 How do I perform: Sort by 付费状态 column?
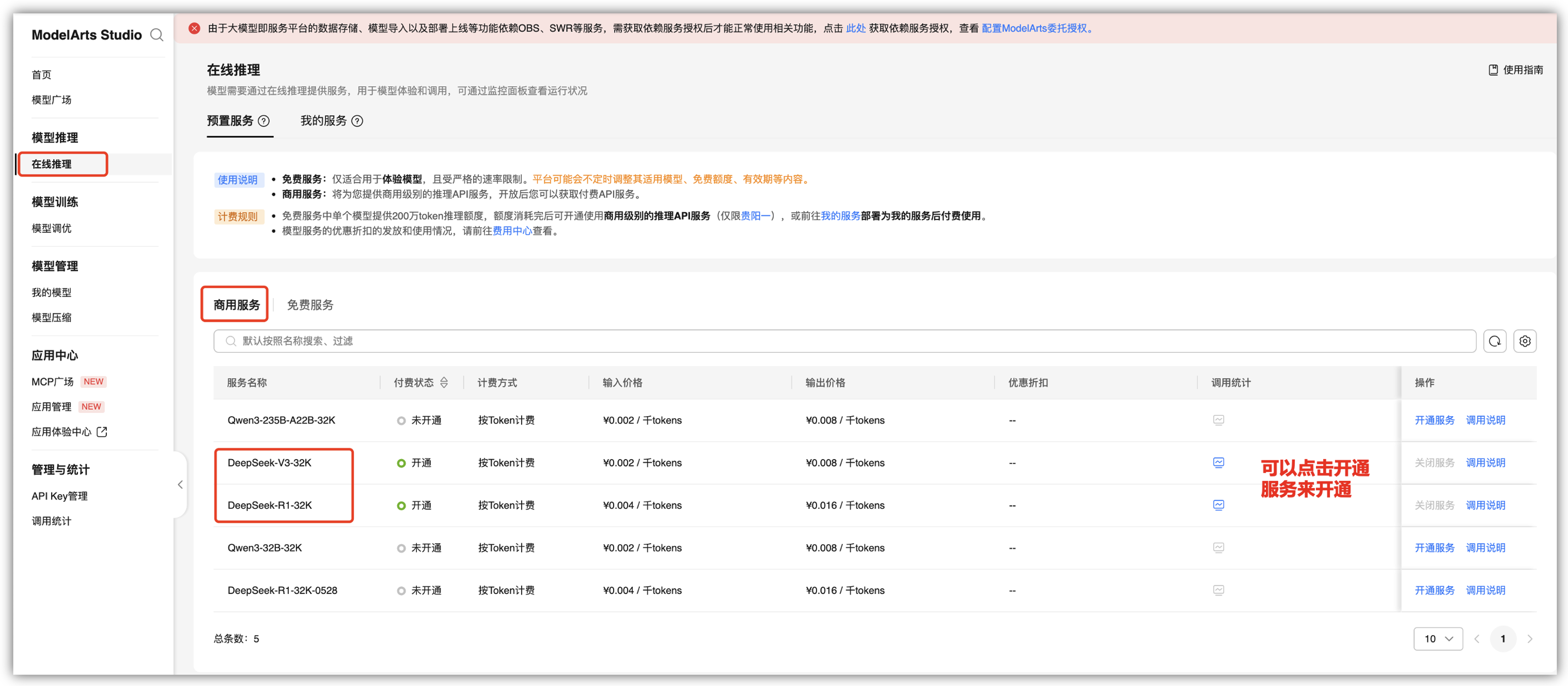(x=444, y=383)
